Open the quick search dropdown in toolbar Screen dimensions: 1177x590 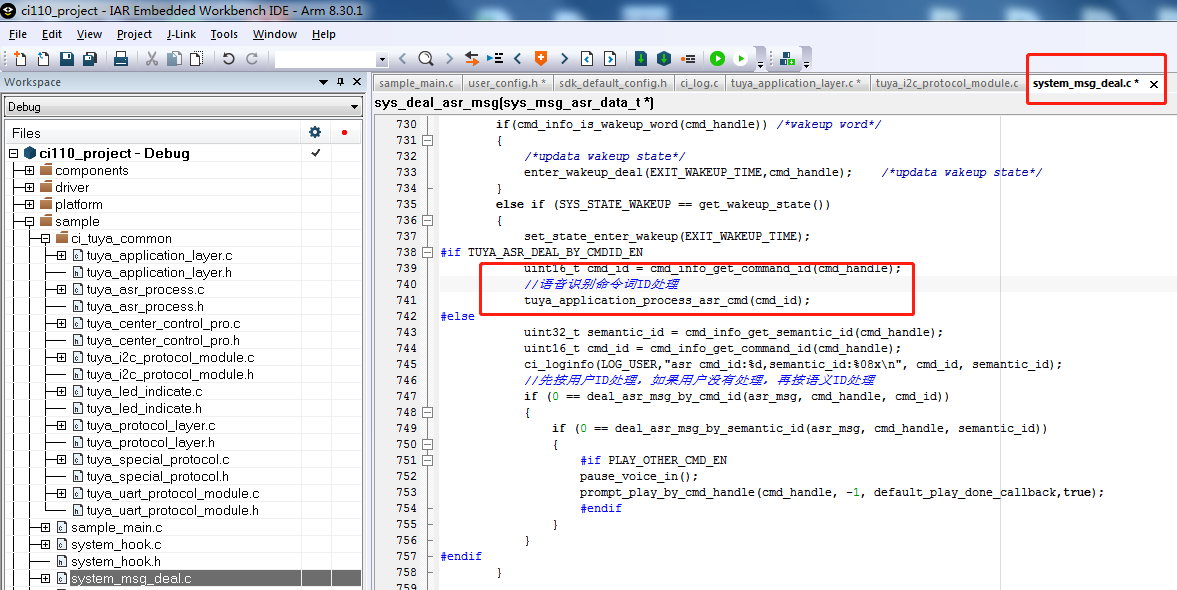(x=382, y=59)
